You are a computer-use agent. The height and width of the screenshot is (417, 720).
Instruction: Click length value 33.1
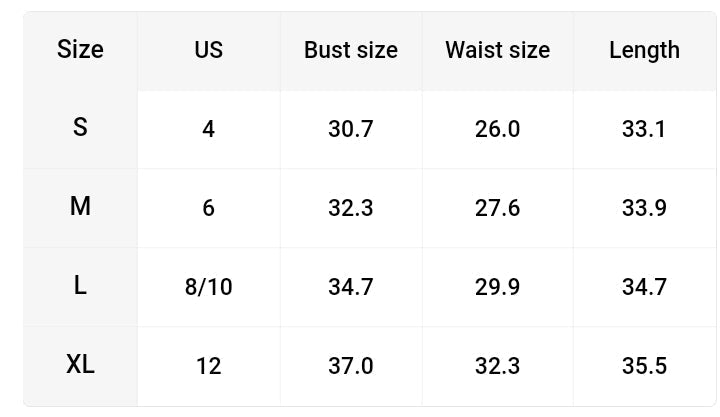644,129
